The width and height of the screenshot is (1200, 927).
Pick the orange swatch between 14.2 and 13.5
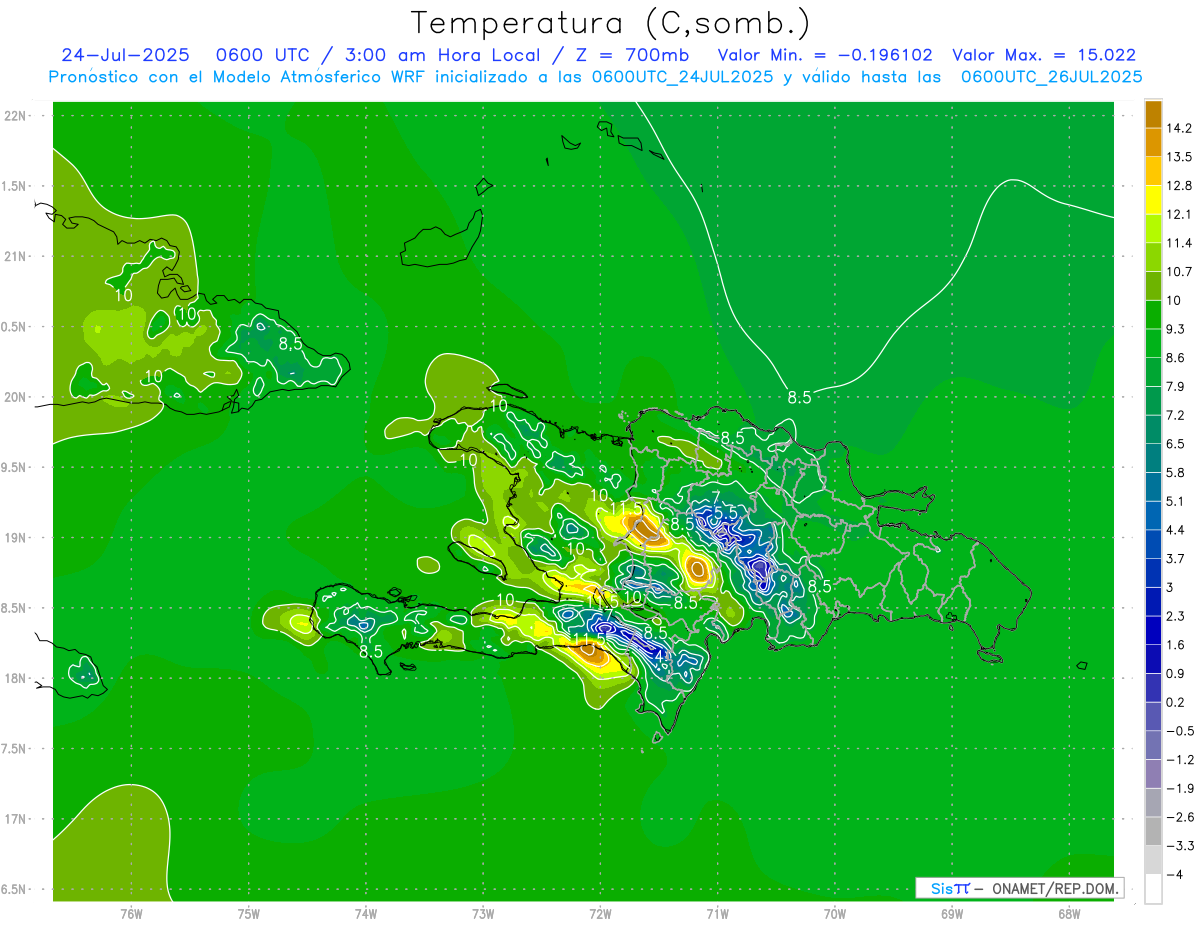pyautogui.click(x=1153, y=143)
